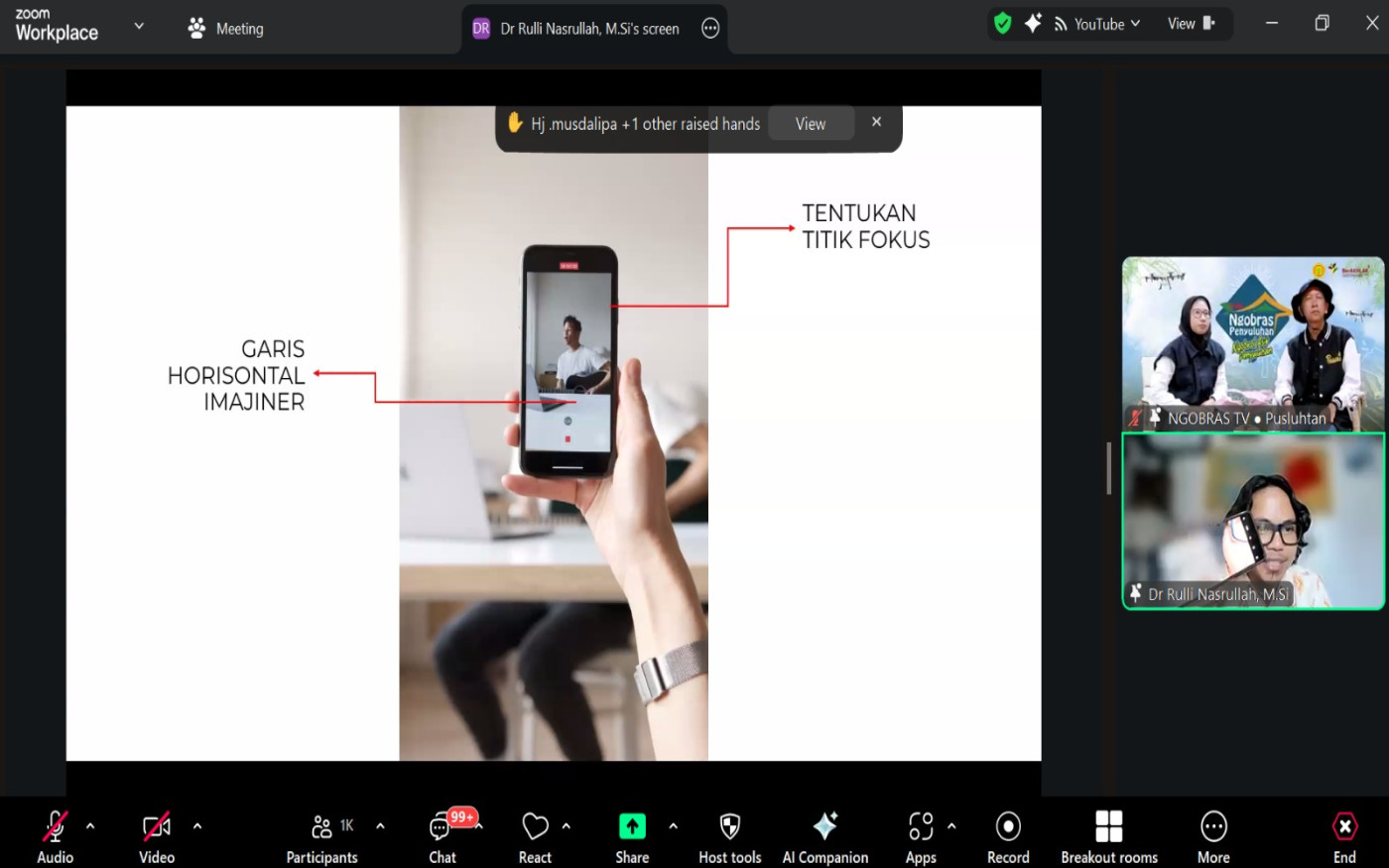Unmute the Audio microphone
Image resolution: width=1389 pixels, height=868 pixels.
tap(56, 827)
